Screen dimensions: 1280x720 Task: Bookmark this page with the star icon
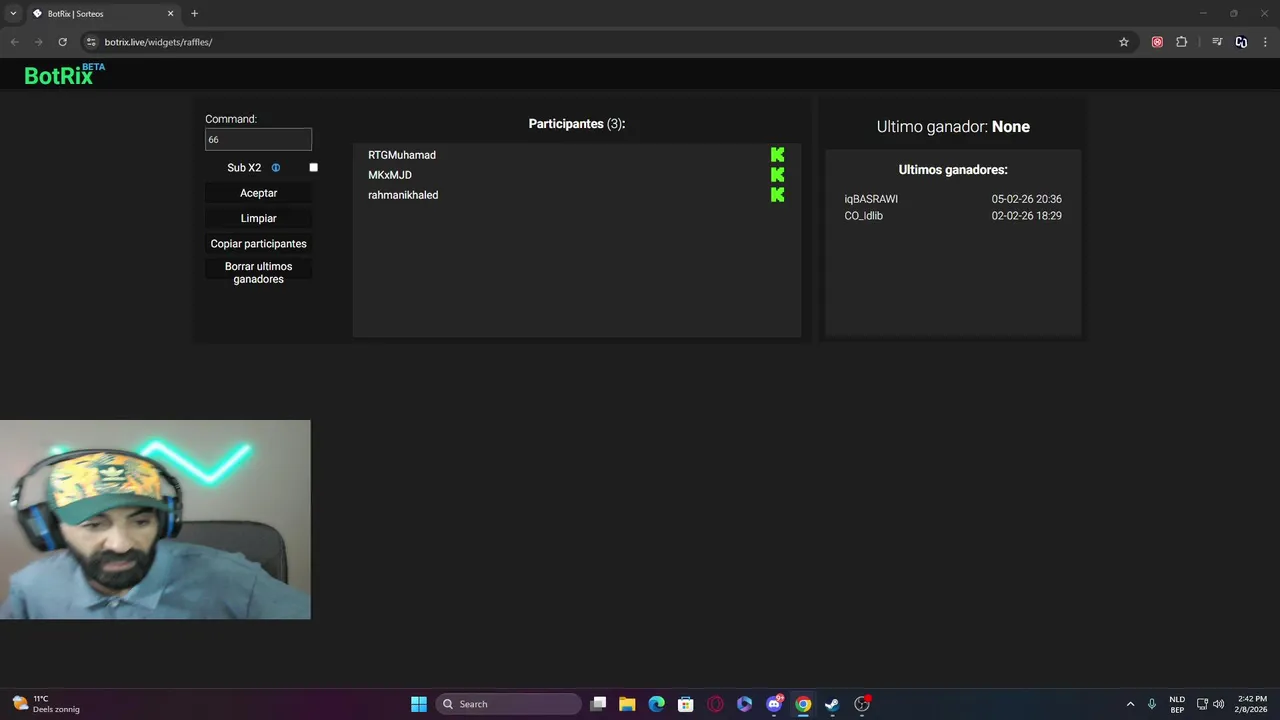(1124, 42)
